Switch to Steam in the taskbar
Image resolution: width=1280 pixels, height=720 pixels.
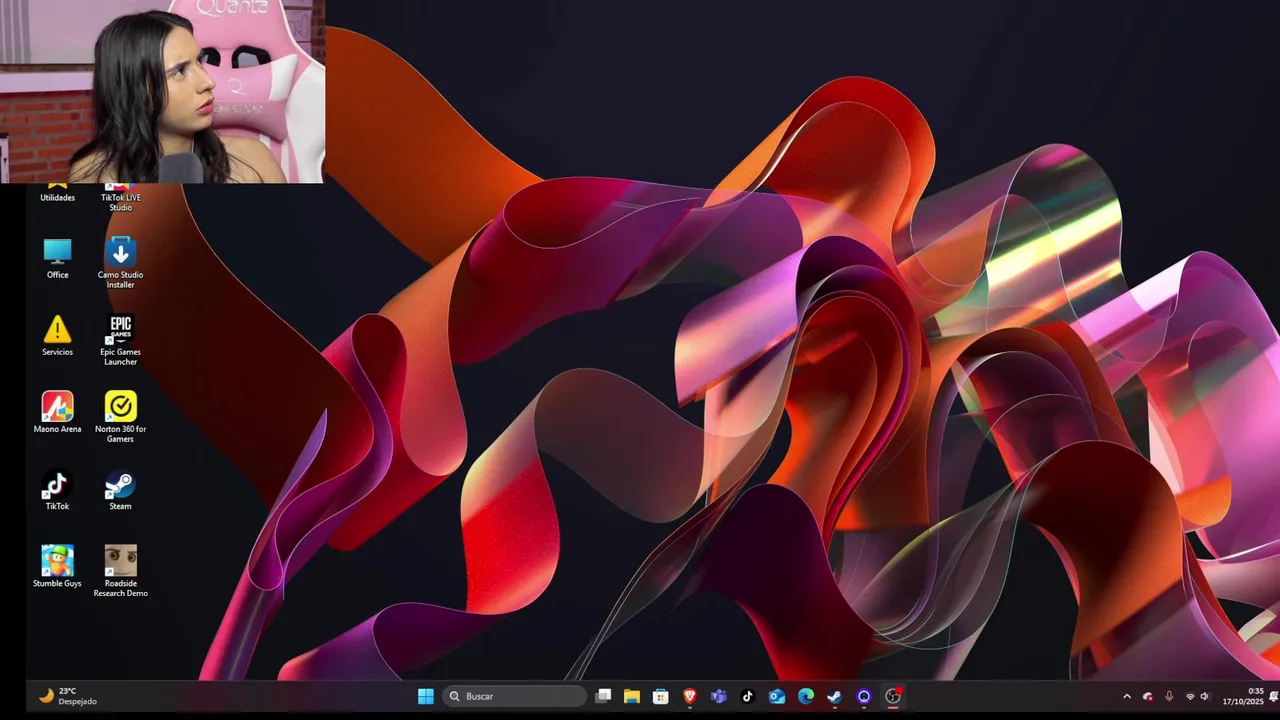[835, 696]
